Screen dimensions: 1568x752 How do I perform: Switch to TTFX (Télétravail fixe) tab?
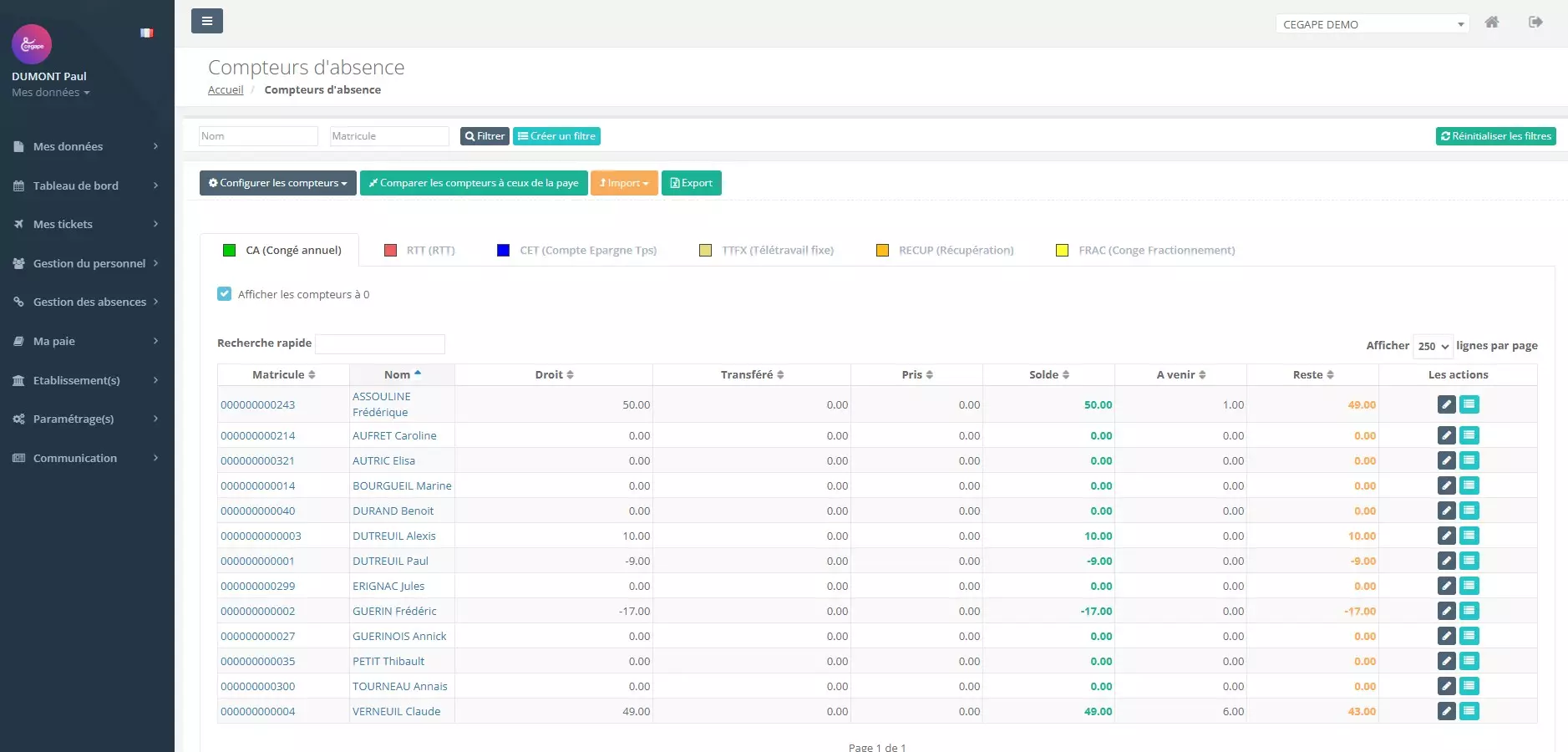(766, 250)
